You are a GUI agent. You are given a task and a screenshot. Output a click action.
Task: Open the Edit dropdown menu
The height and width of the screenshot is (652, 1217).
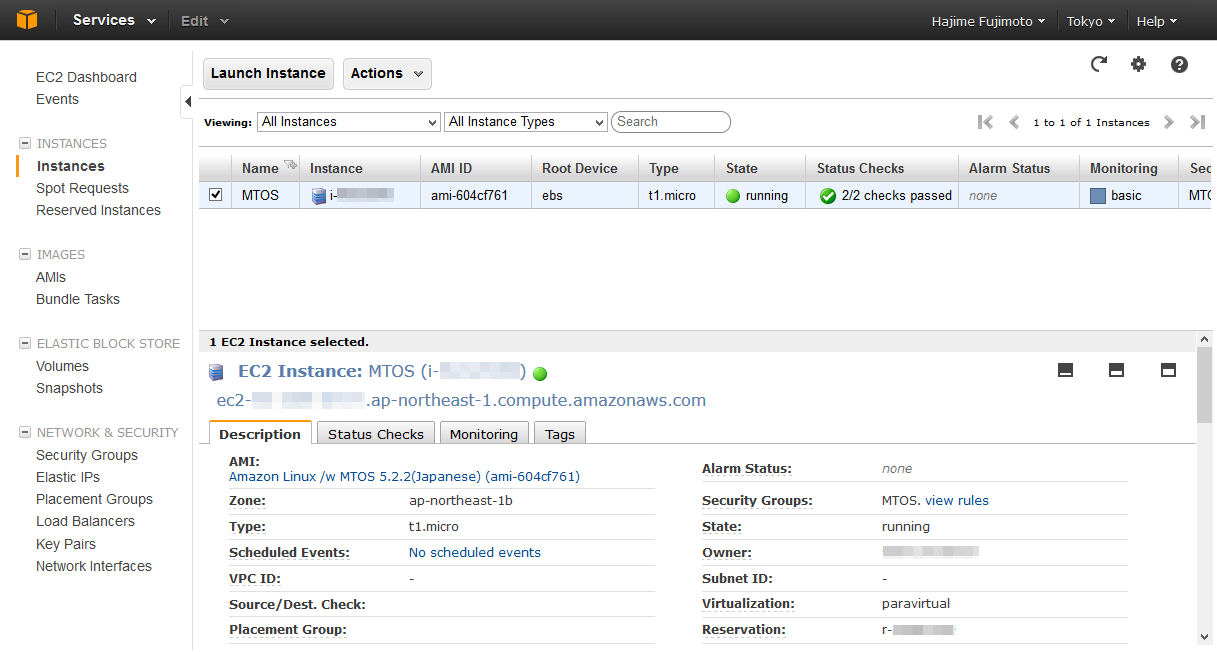[204, 20]
